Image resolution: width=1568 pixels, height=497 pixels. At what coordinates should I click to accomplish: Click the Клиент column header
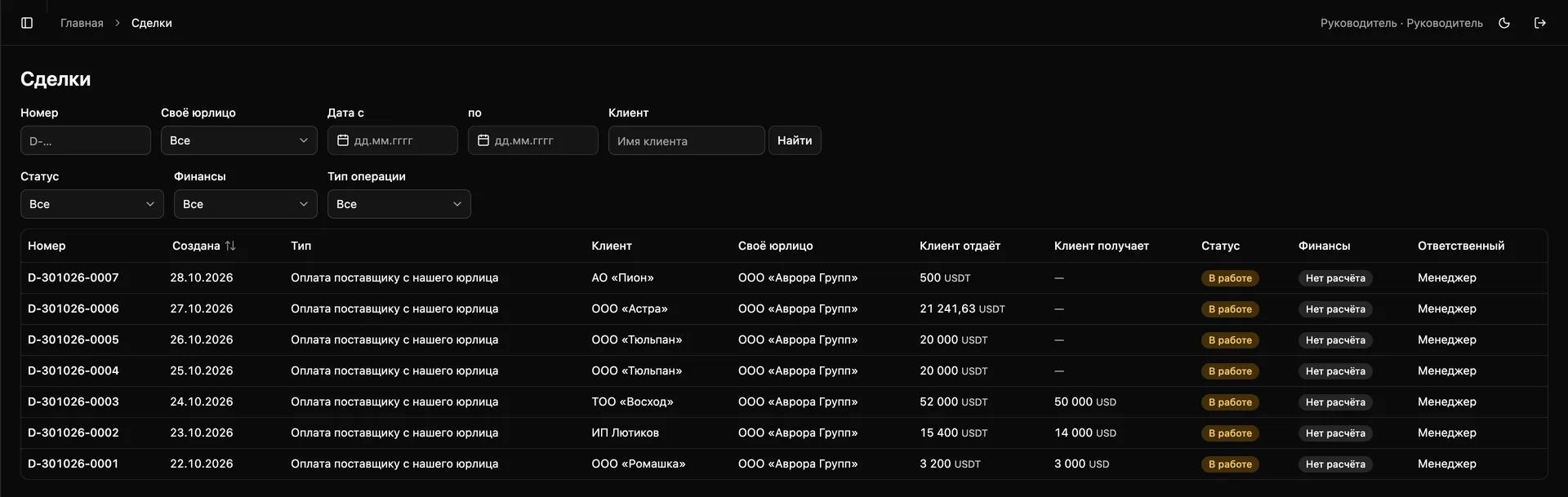tap(612, 246)
